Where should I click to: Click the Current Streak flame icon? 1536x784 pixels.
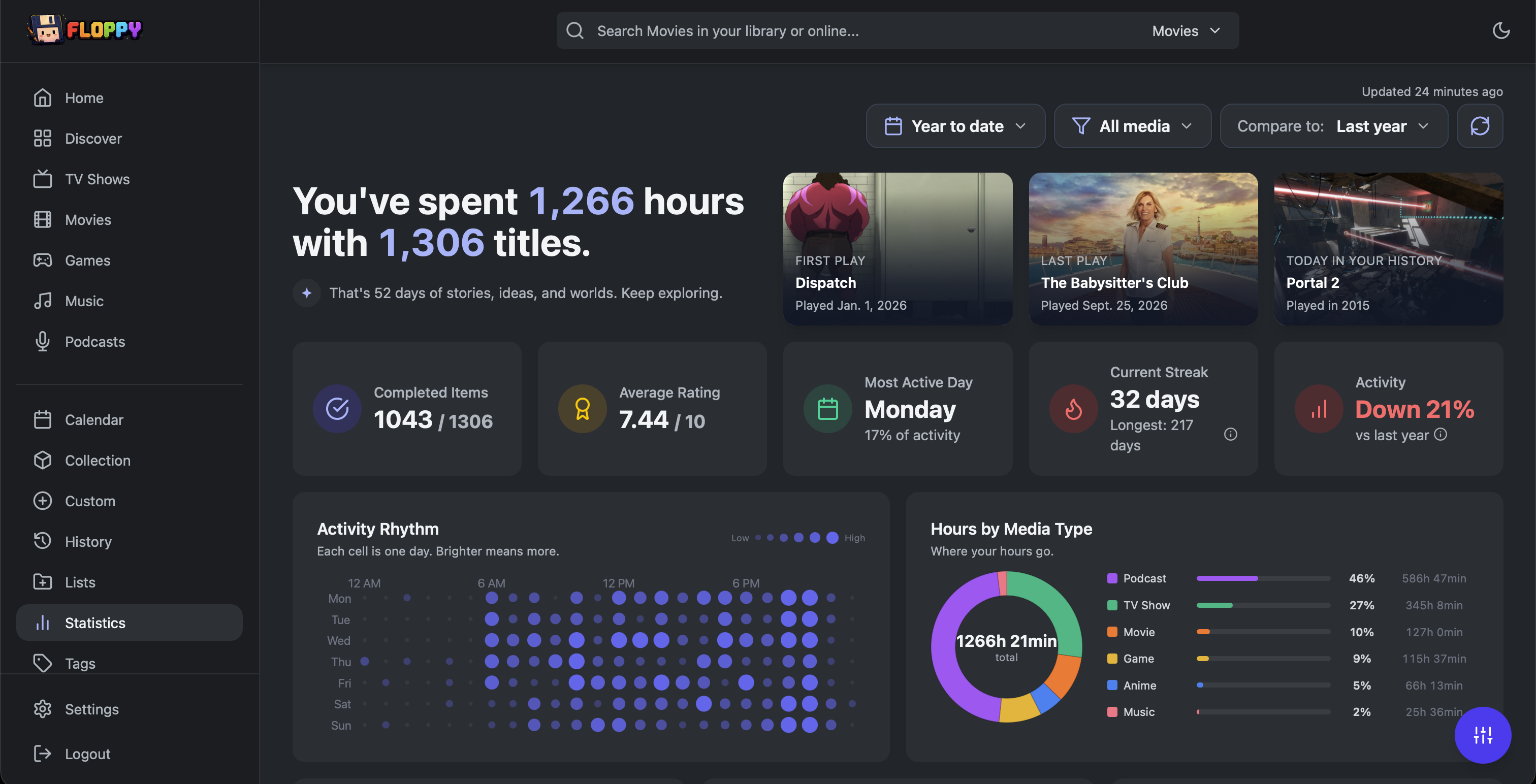[1073, 408]
